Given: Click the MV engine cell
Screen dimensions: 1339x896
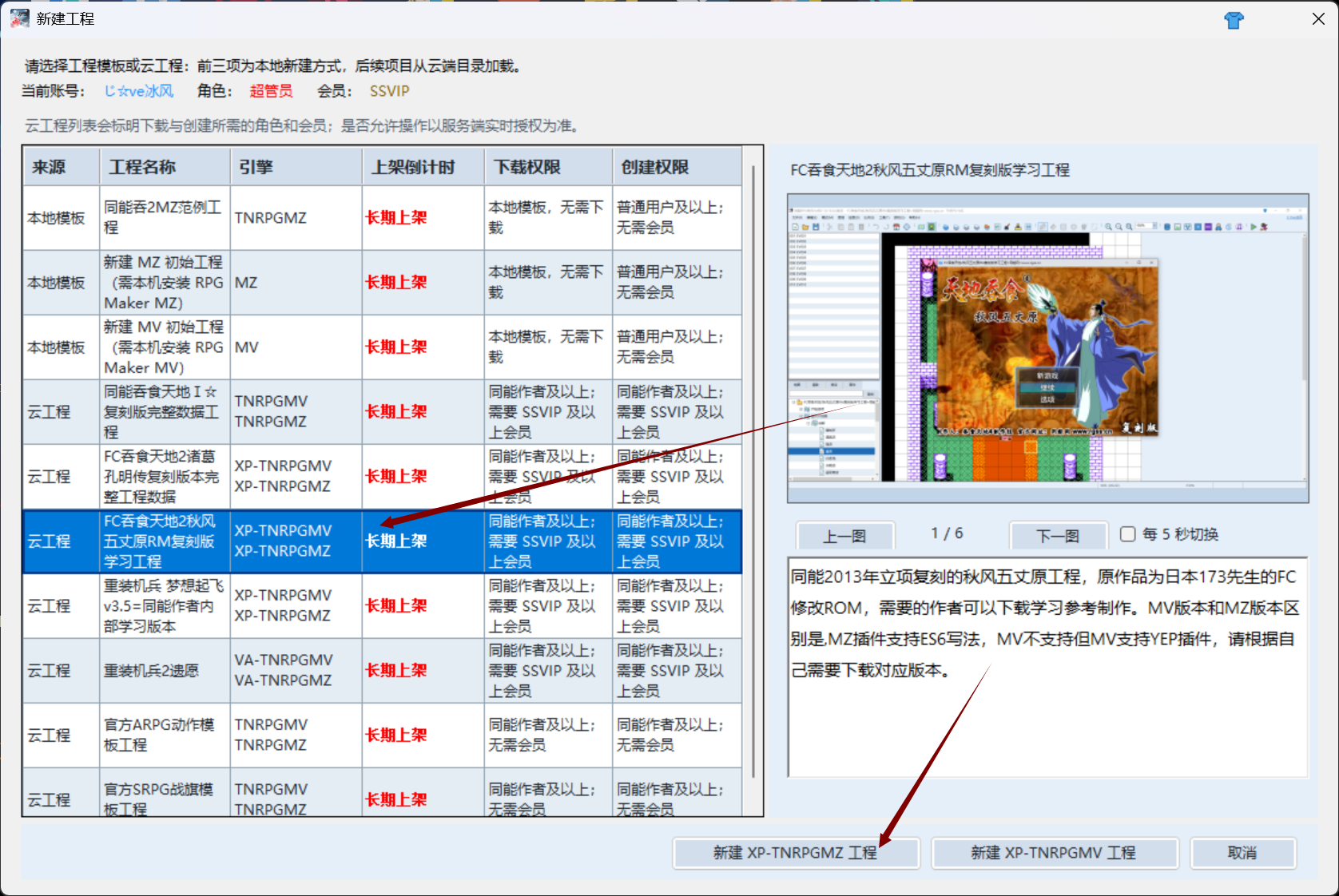Looking at the screenshot, I should tap(296, 347).
